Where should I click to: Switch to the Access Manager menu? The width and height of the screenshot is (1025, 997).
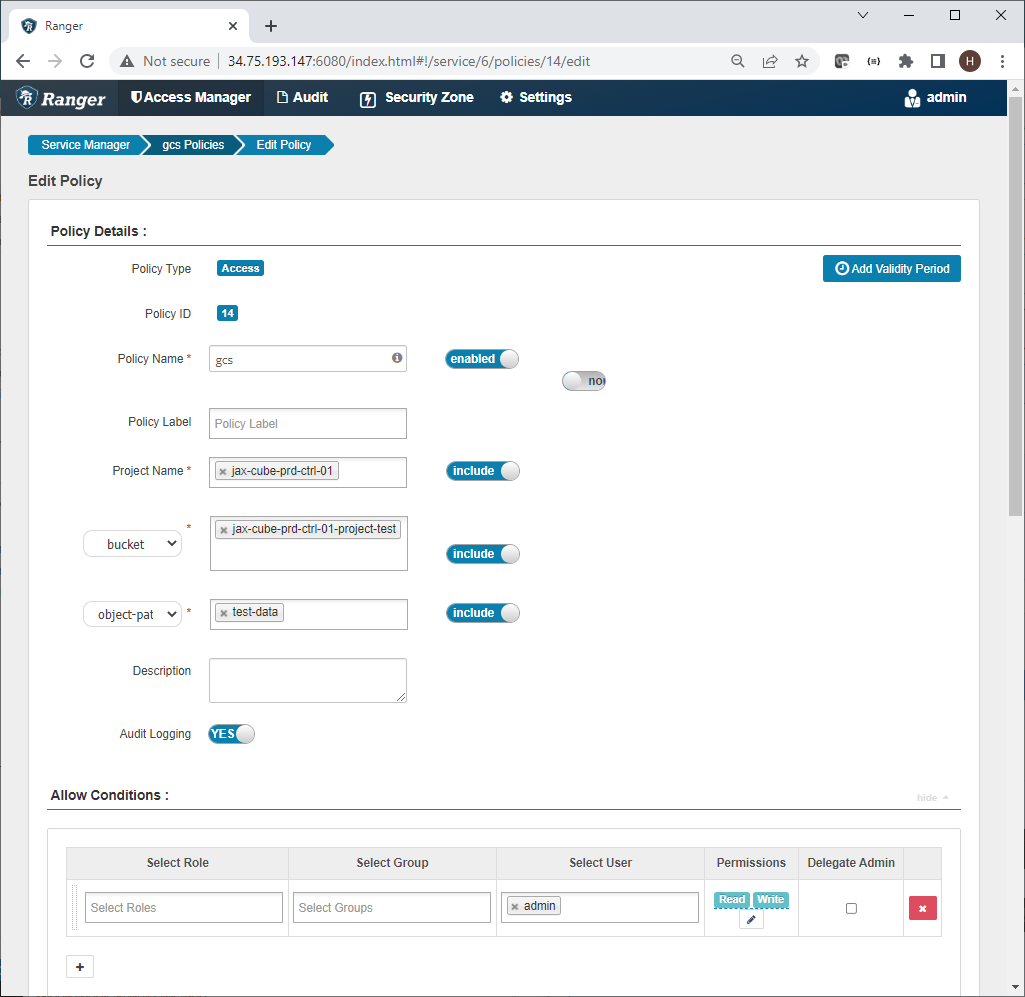pos(190,97)
